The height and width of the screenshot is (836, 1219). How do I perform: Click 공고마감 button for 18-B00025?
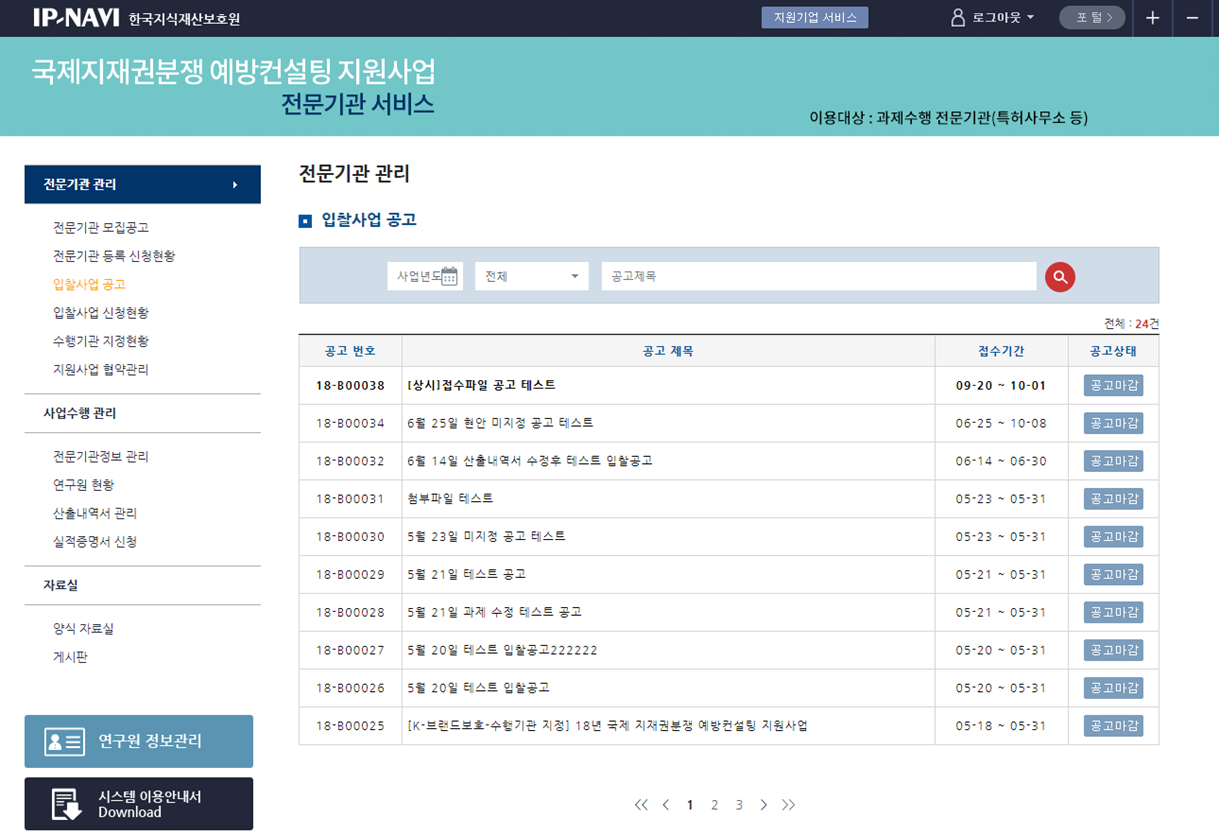(x=1113, y=726)
